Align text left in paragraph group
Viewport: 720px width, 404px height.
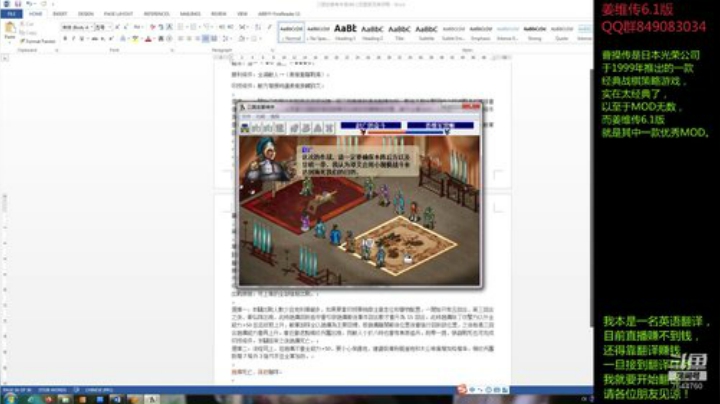pyautogui.click(x=181, y=39)
